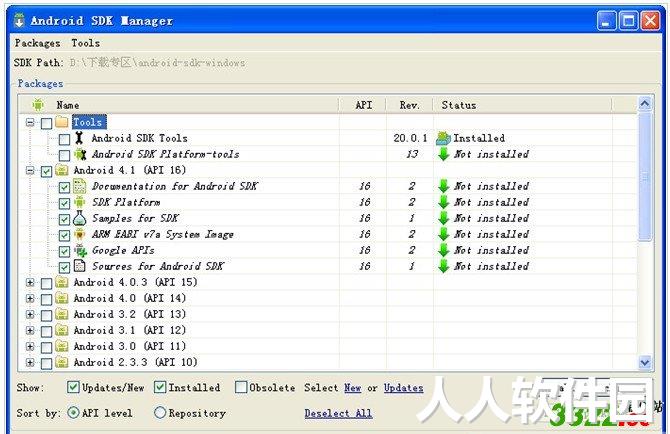Click the New selection link
670x434 pixels.
point(353,388)
